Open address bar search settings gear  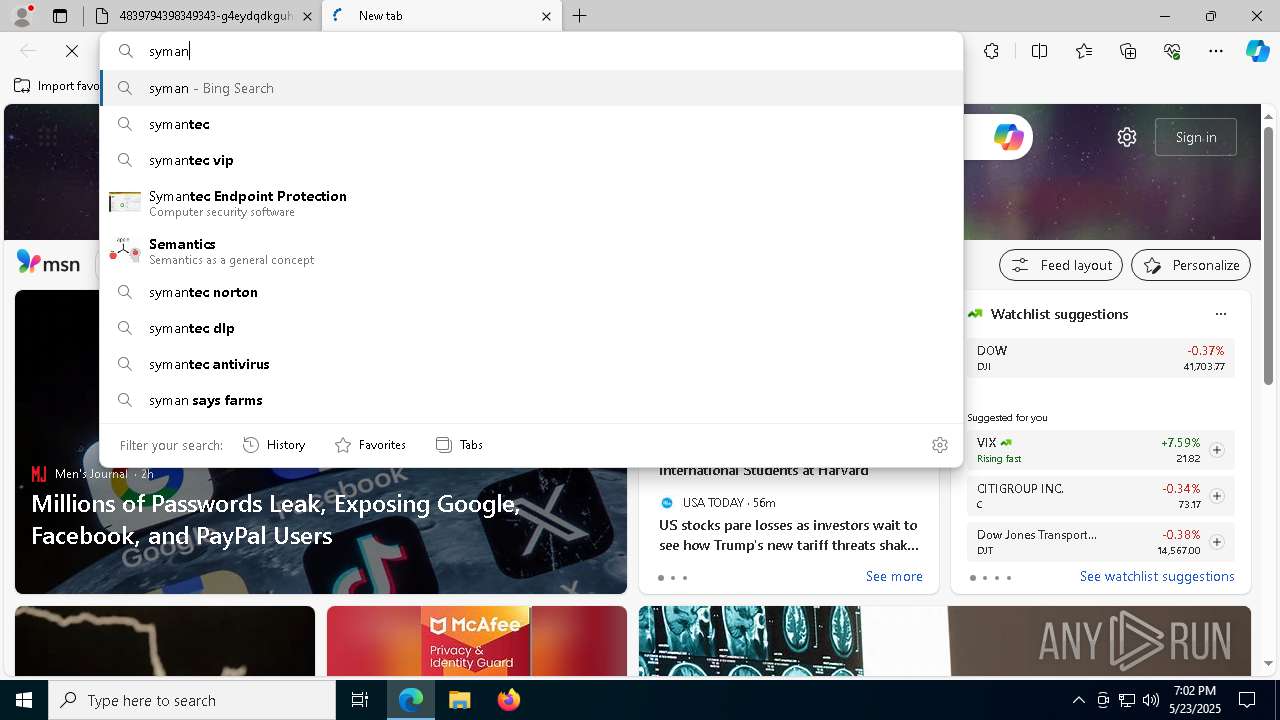[x=940, y=445]
